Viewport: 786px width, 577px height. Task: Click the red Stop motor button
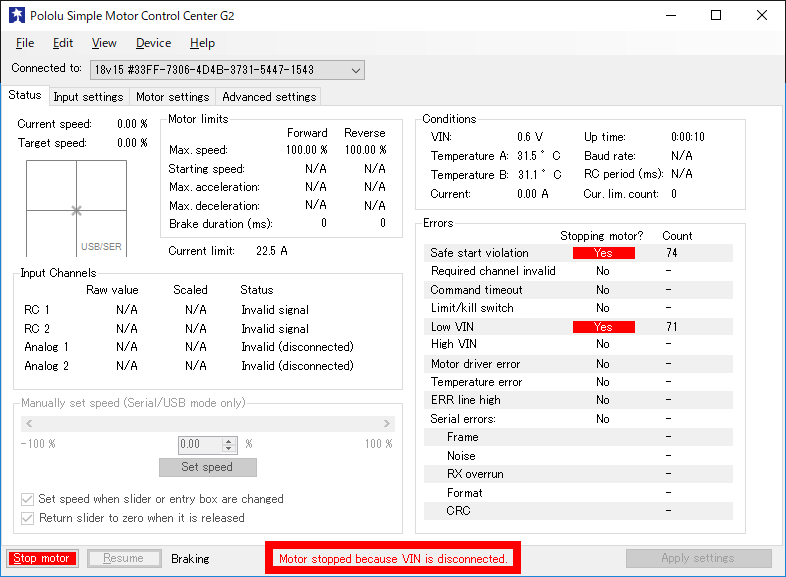coord(42,558)
